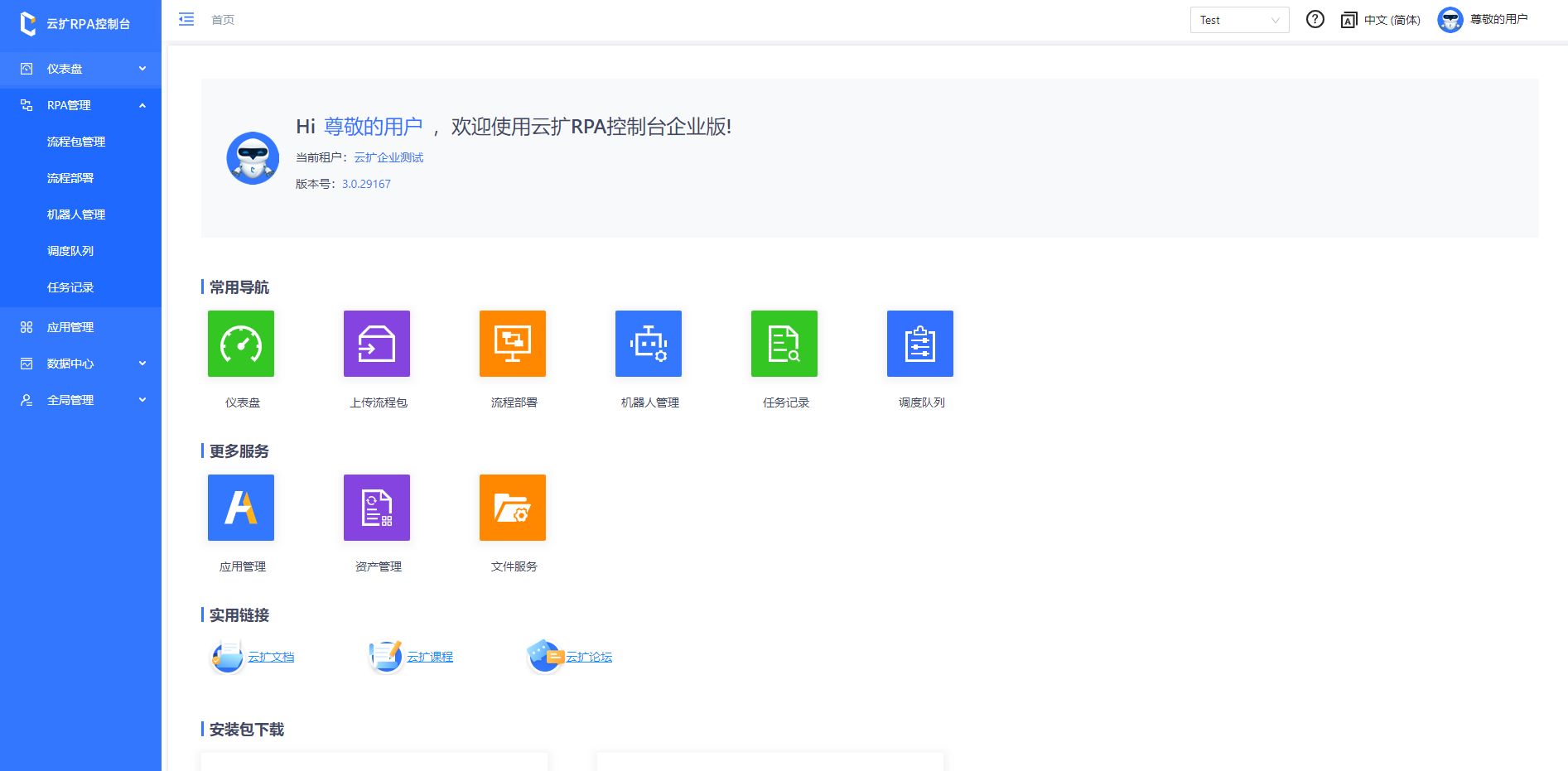Select 流程包管理 in the sidebar

76,142
